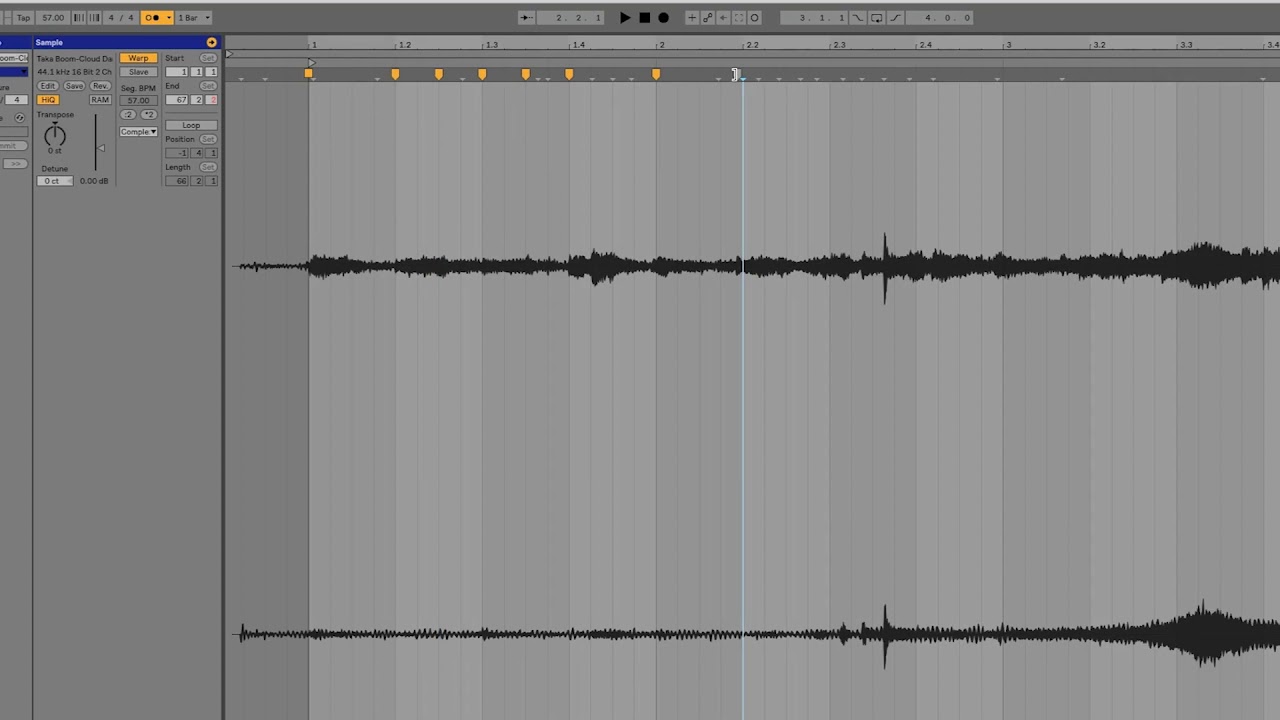Open the 1 Bar quantization dropdown

(193, 17)
